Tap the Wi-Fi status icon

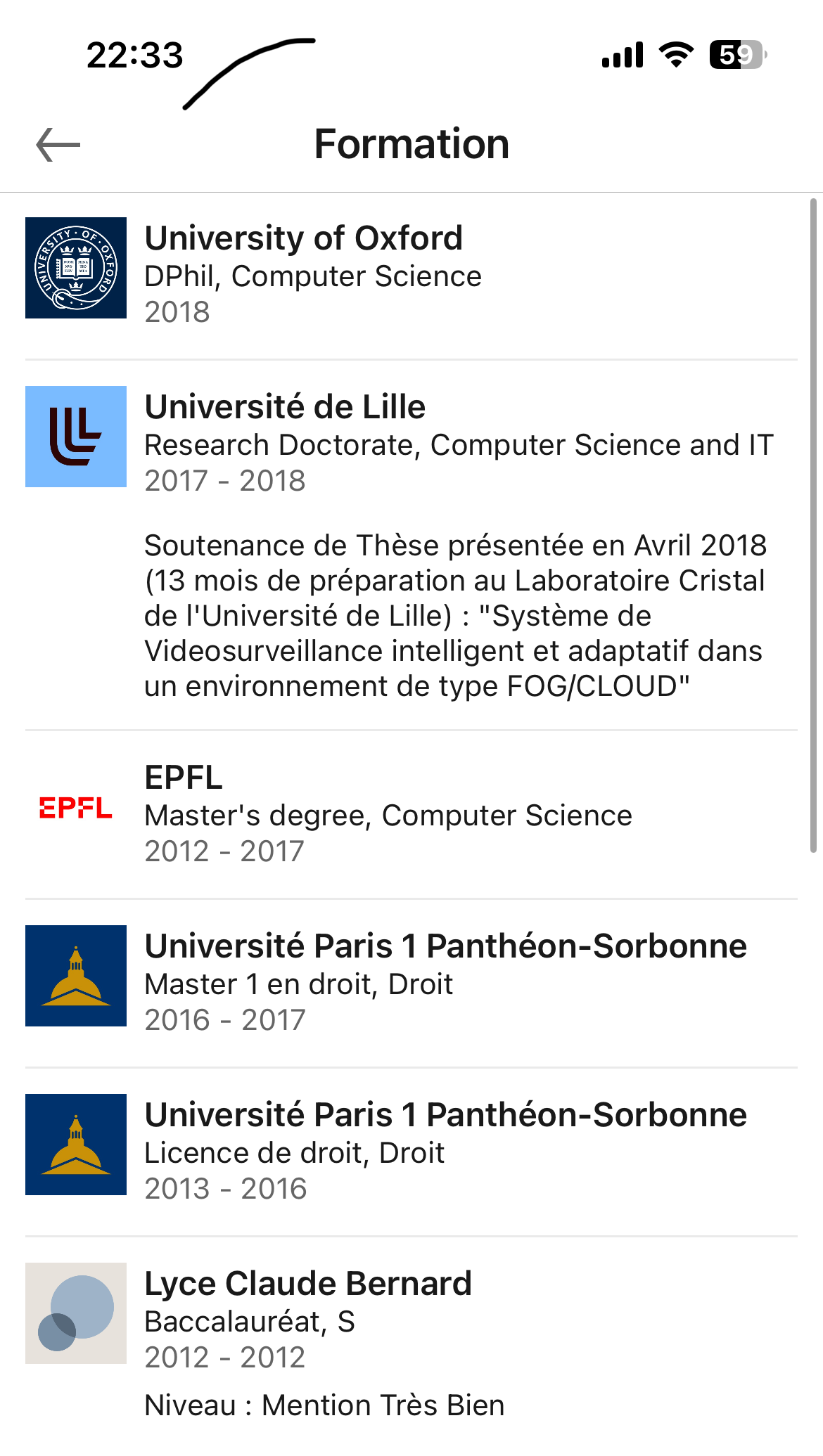click(676, 55)
